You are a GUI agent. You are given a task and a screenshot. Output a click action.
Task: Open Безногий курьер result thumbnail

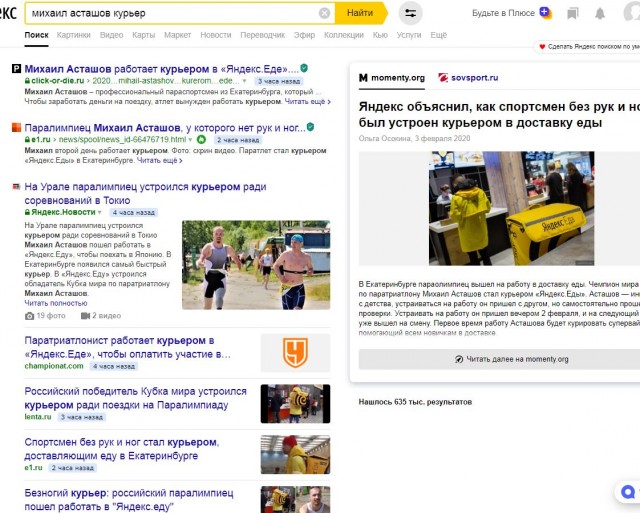296,500
